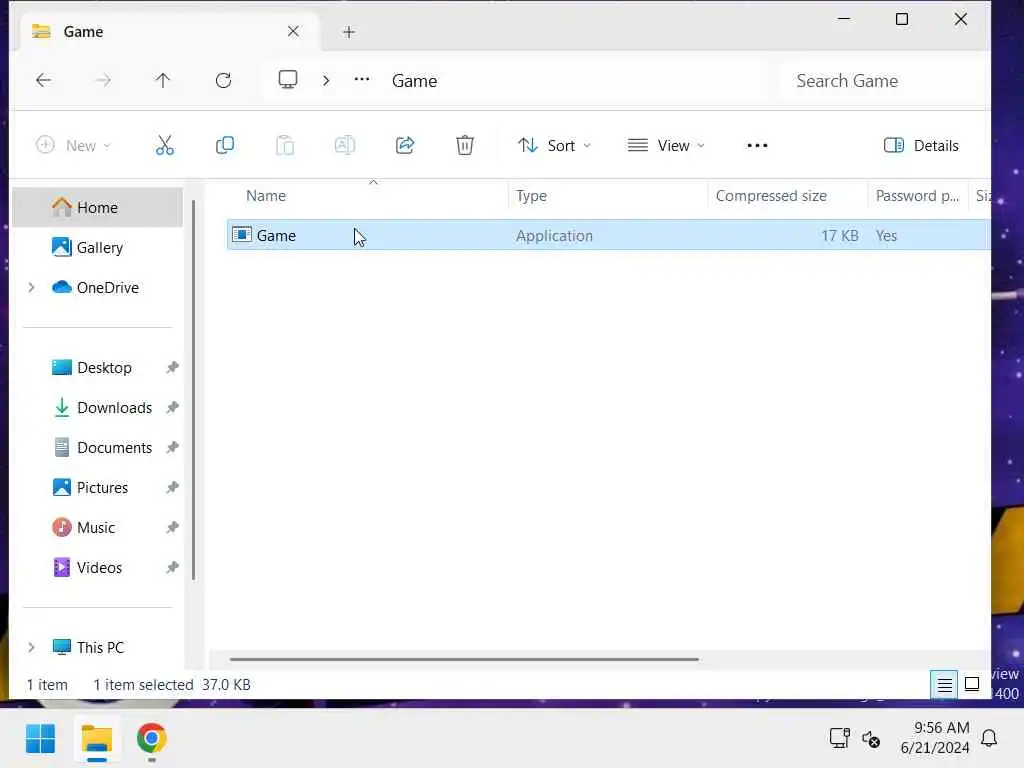Open the Sort dropdown menu
This screenshot has width=1024, height=768.
[554, 145]
